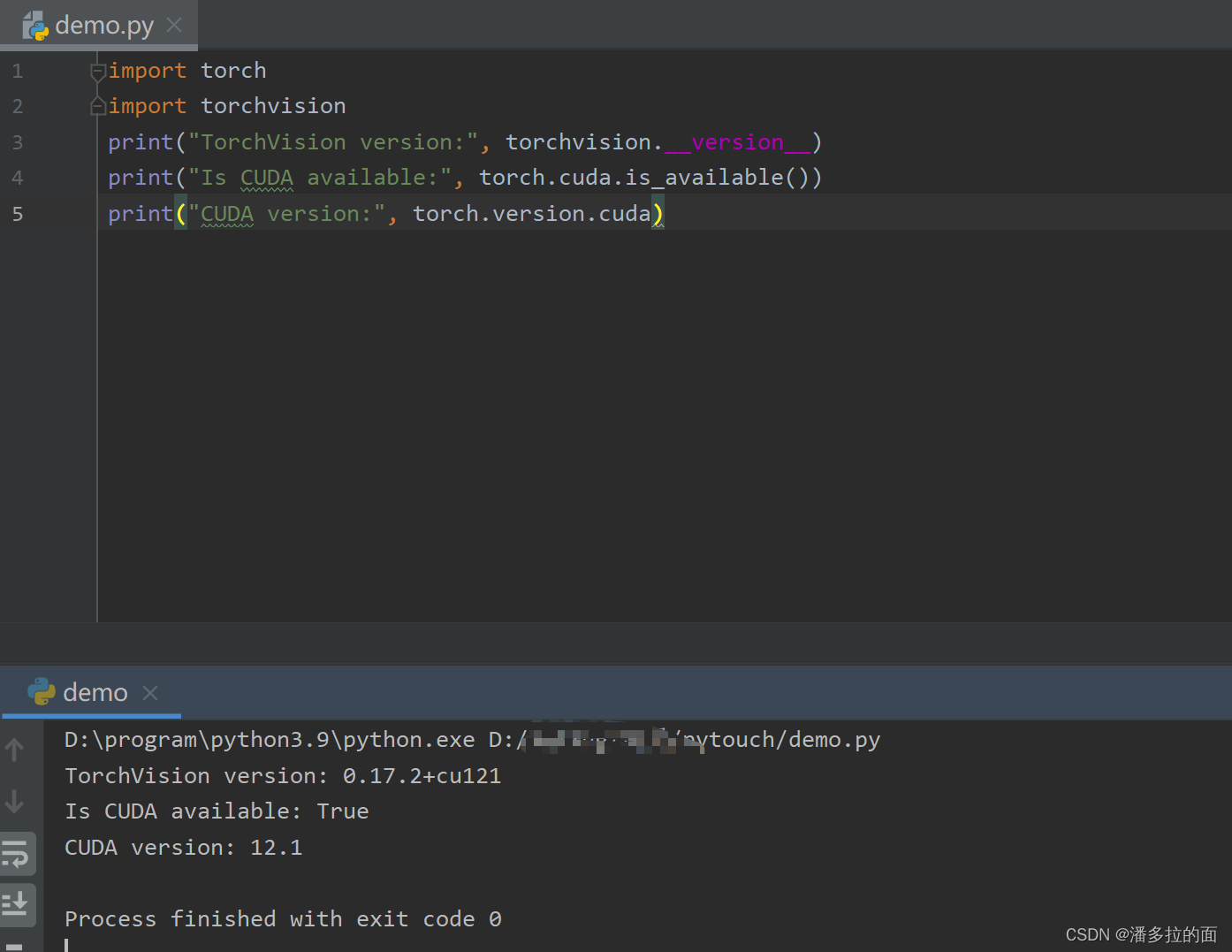Select the demo run tab
The width and height of the screenshot is (1232, 952).
tap(92, 692)
